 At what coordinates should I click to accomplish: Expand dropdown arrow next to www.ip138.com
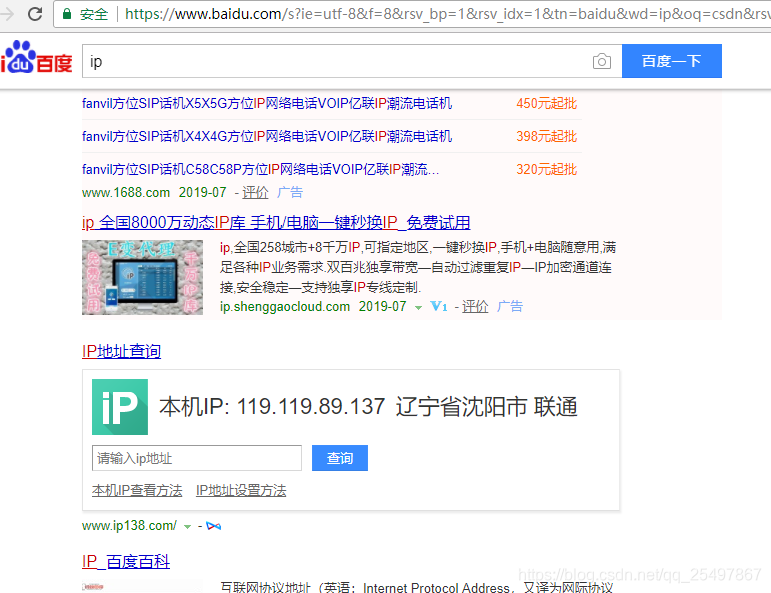tap(187, 527)
